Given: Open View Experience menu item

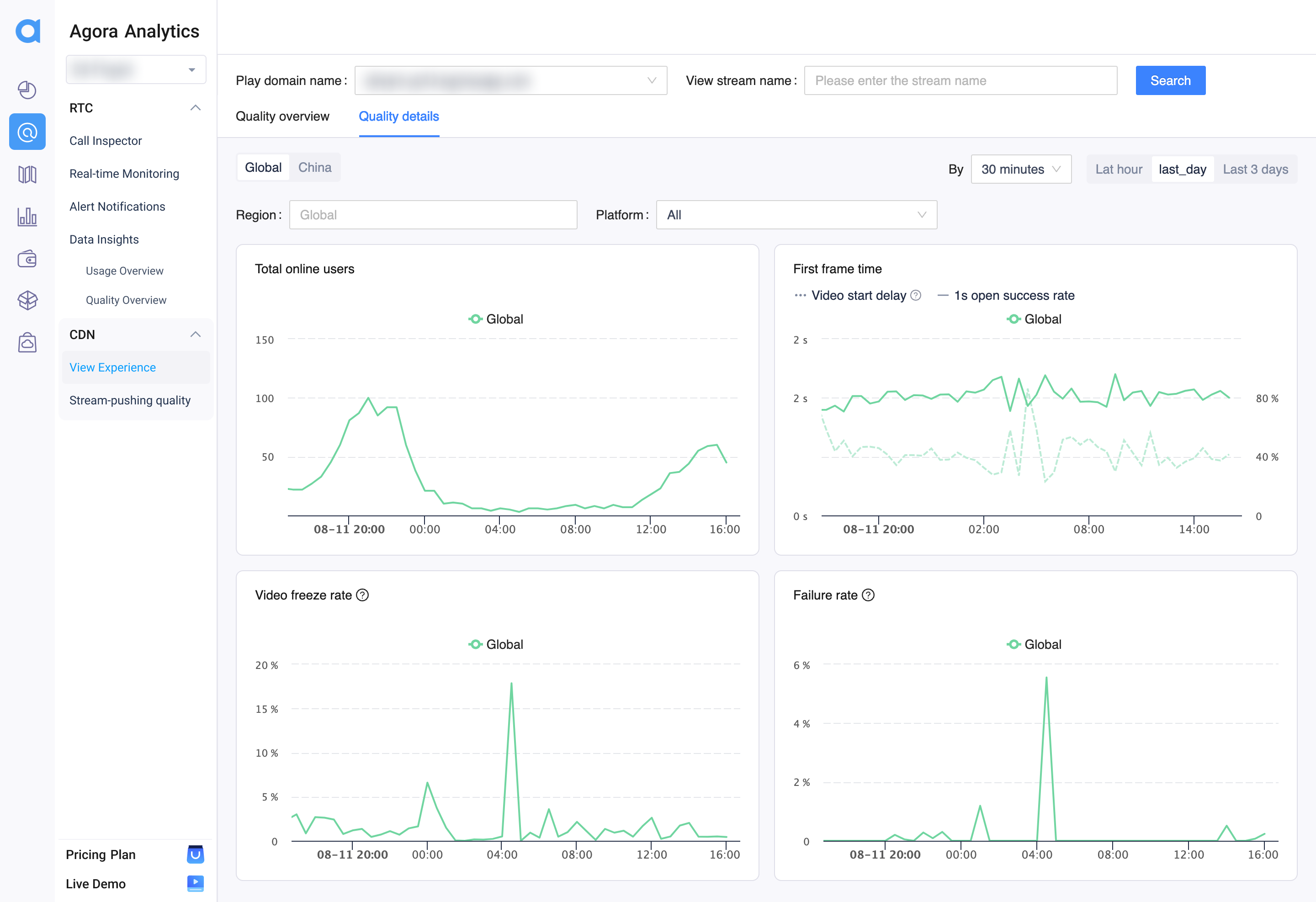Looking at the screenshot, I should [136, 367].
